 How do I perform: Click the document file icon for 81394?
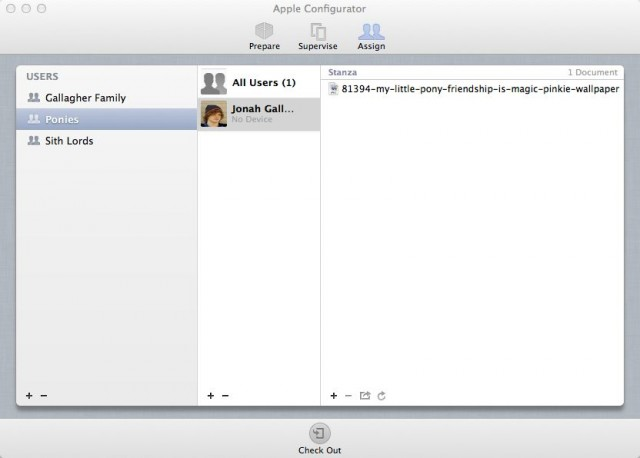click(334, 88)
